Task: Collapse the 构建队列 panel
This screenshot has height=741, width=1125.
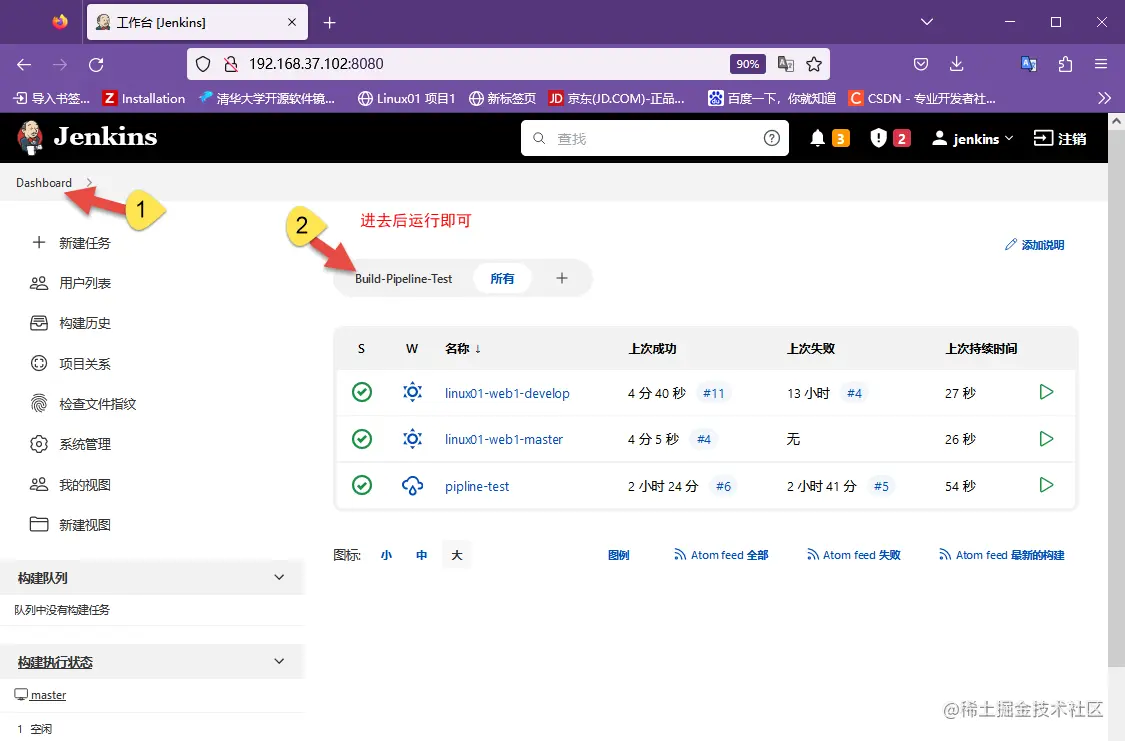Action: coord(279,577)
